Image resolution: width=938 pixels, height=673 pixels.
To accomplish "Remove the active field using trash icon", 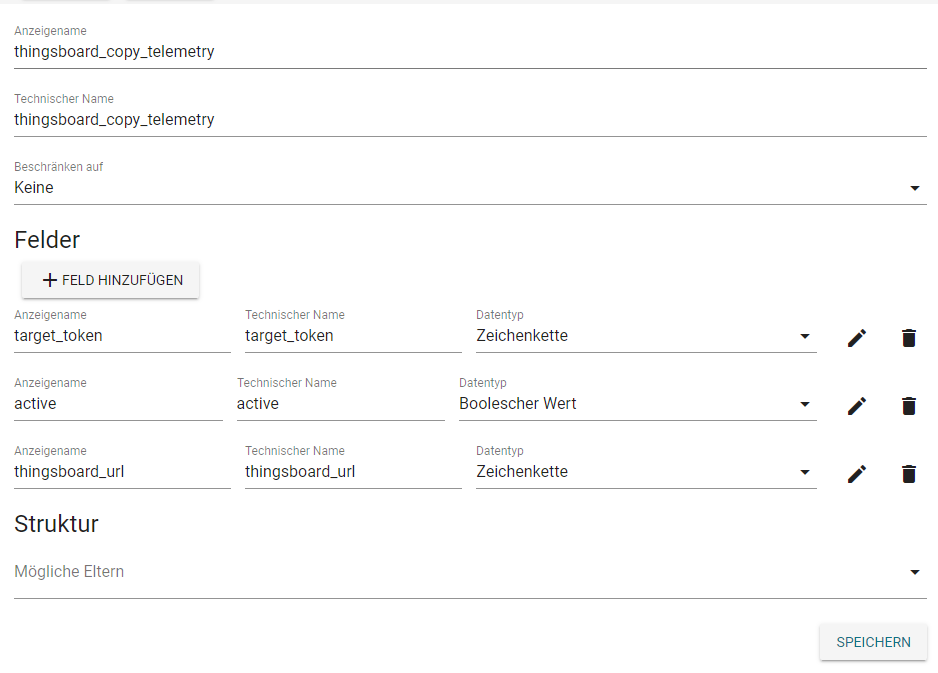I will coord(908,406).
